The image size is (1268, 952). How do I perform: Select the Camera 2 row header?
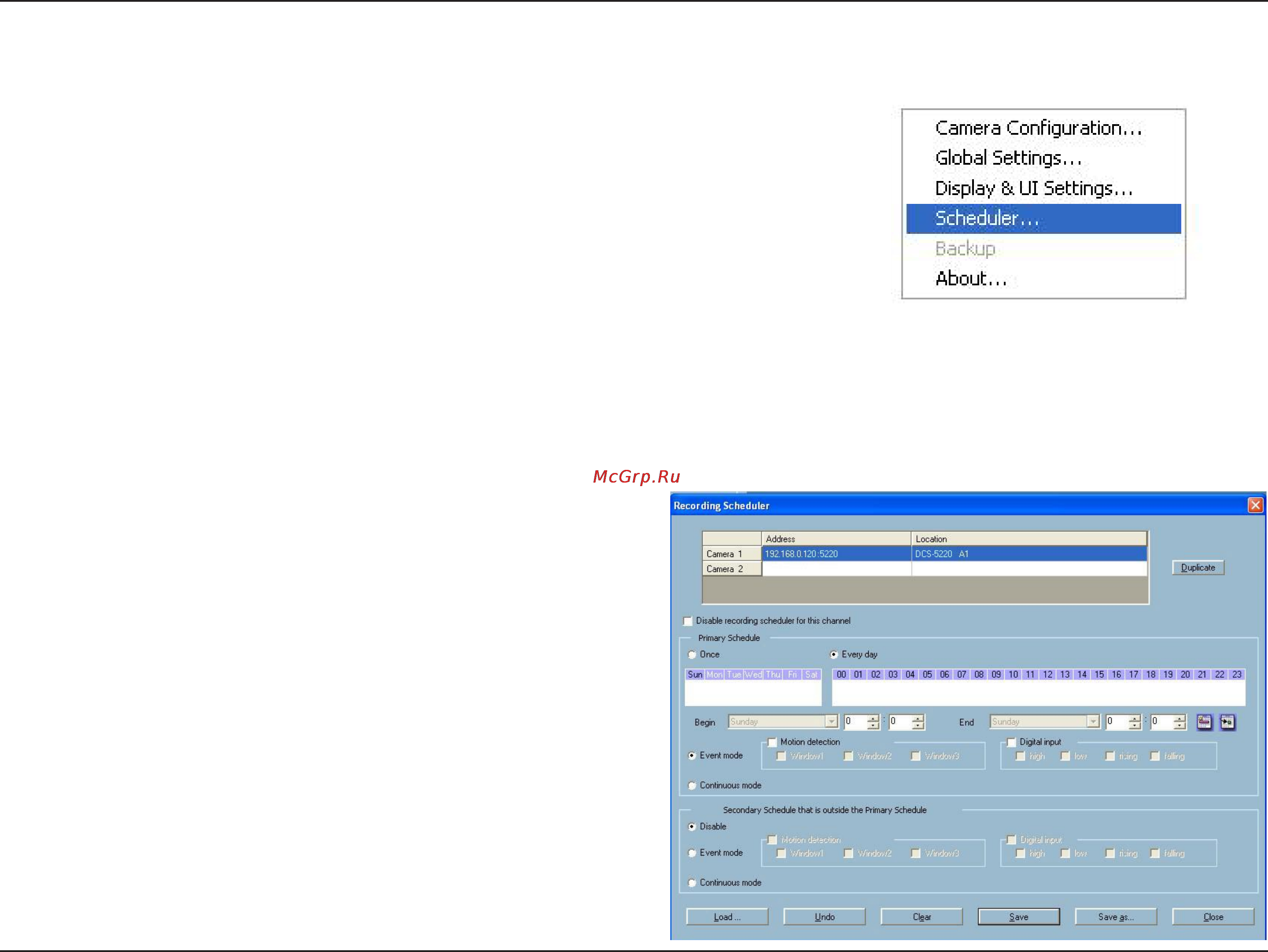(x=732, y=568)
